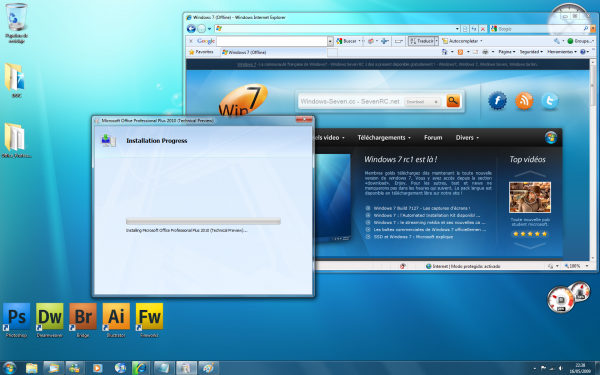The width and height of the screenshot is (600, 375).
Task: Open the Google toolbar search box dropdown
Action: point(330,41)
